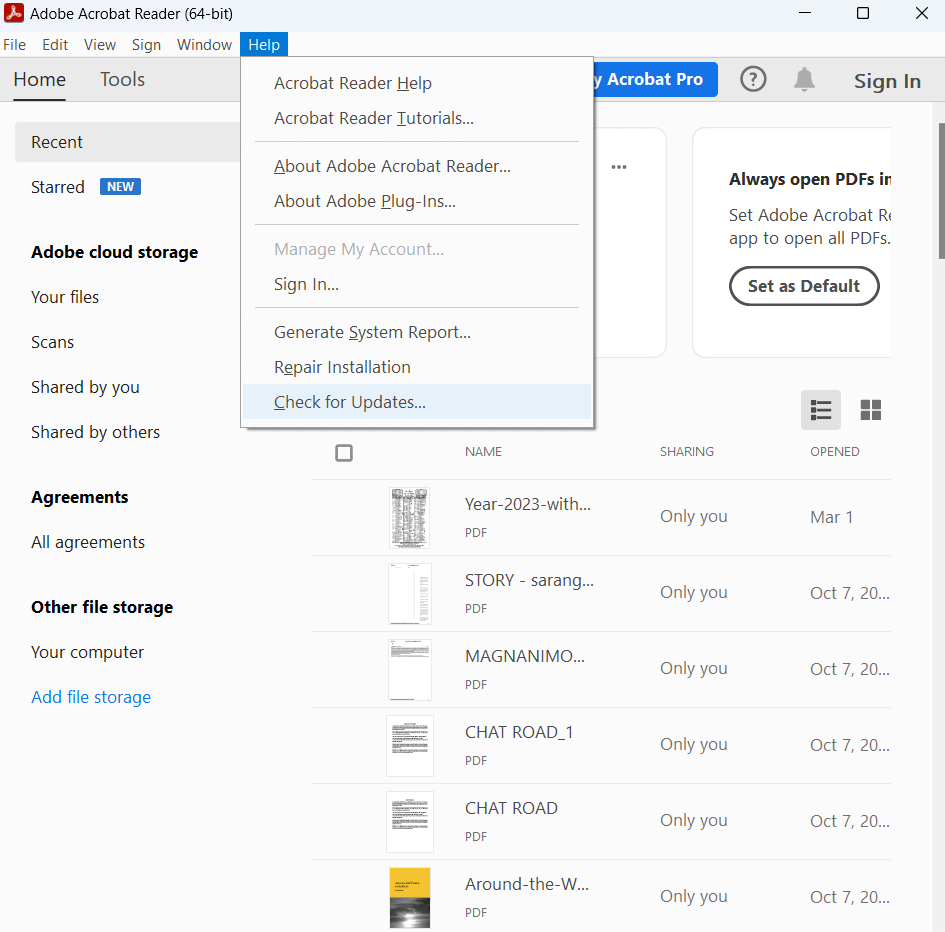Click the Year-2023-with... file thumbnail
This screenshot has height=932, width=945.
click(409, 518)
